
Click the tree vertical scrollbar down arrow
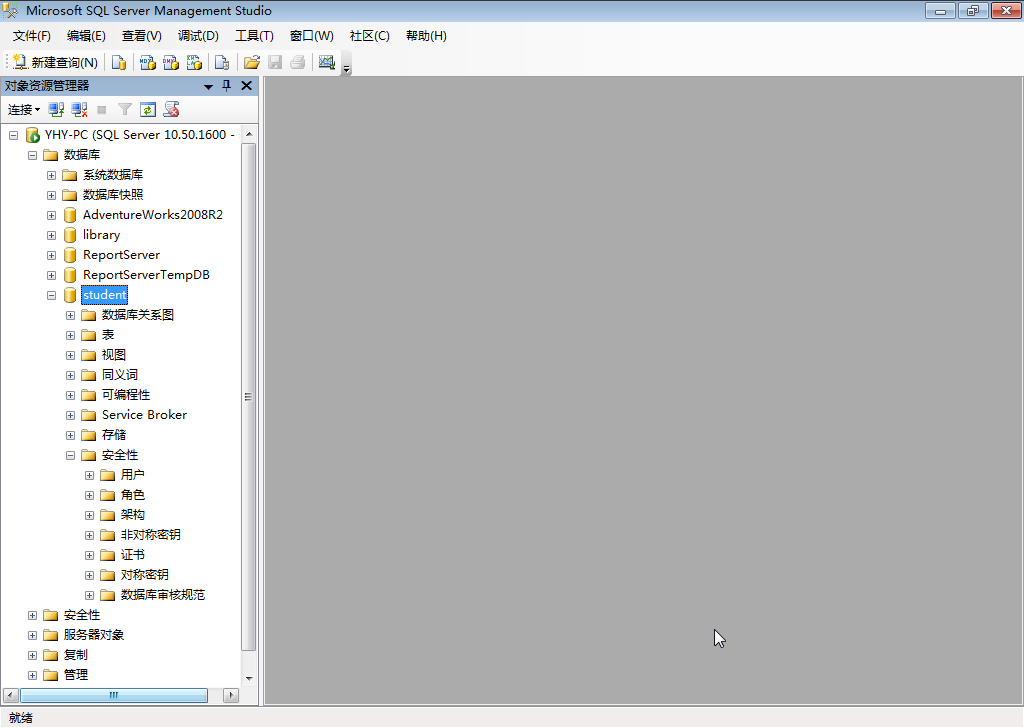click(x=249, y=678)
